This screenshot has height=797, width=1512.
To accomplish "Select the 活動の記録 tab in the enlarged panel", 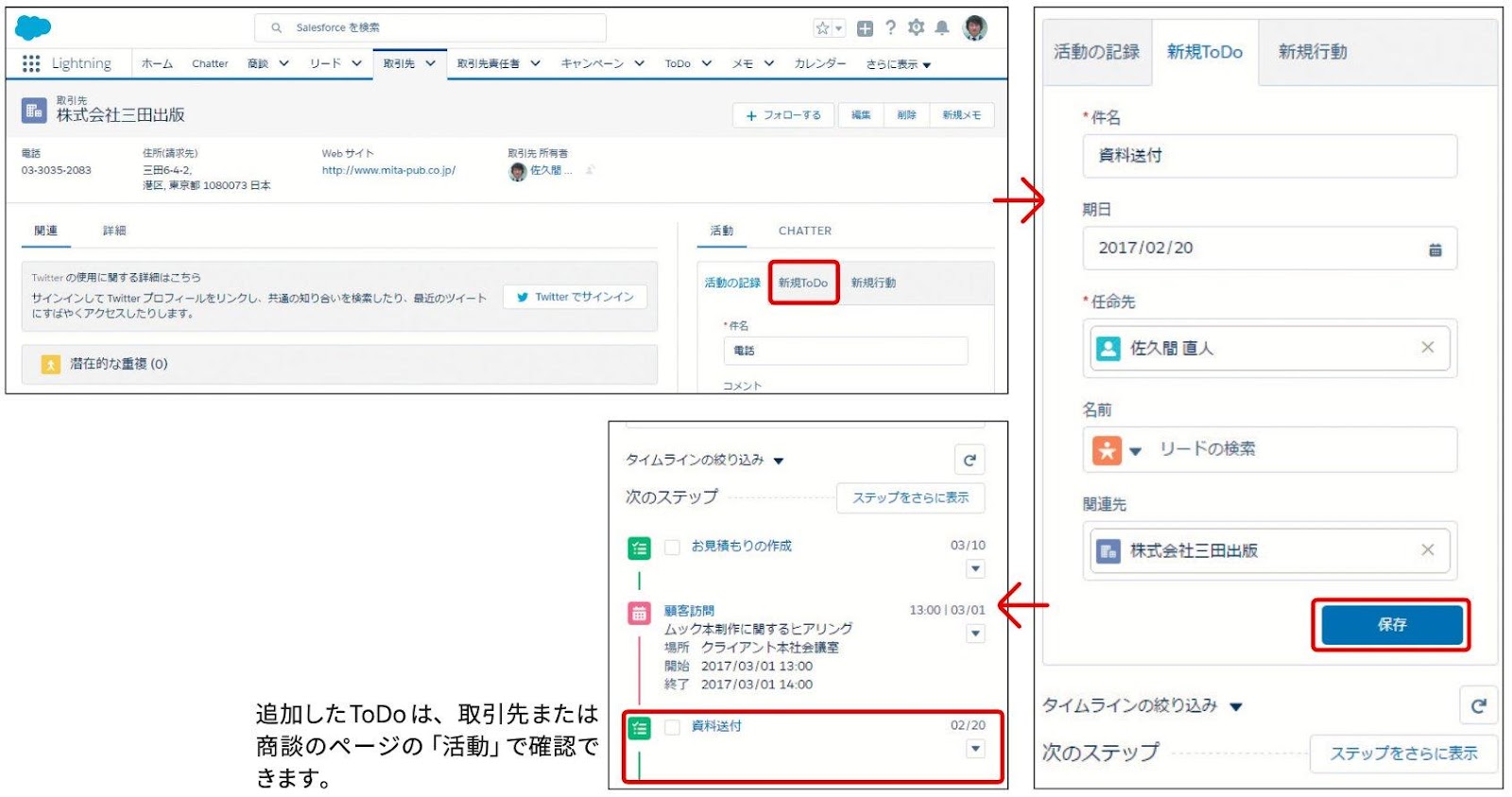I will 1096,52.
